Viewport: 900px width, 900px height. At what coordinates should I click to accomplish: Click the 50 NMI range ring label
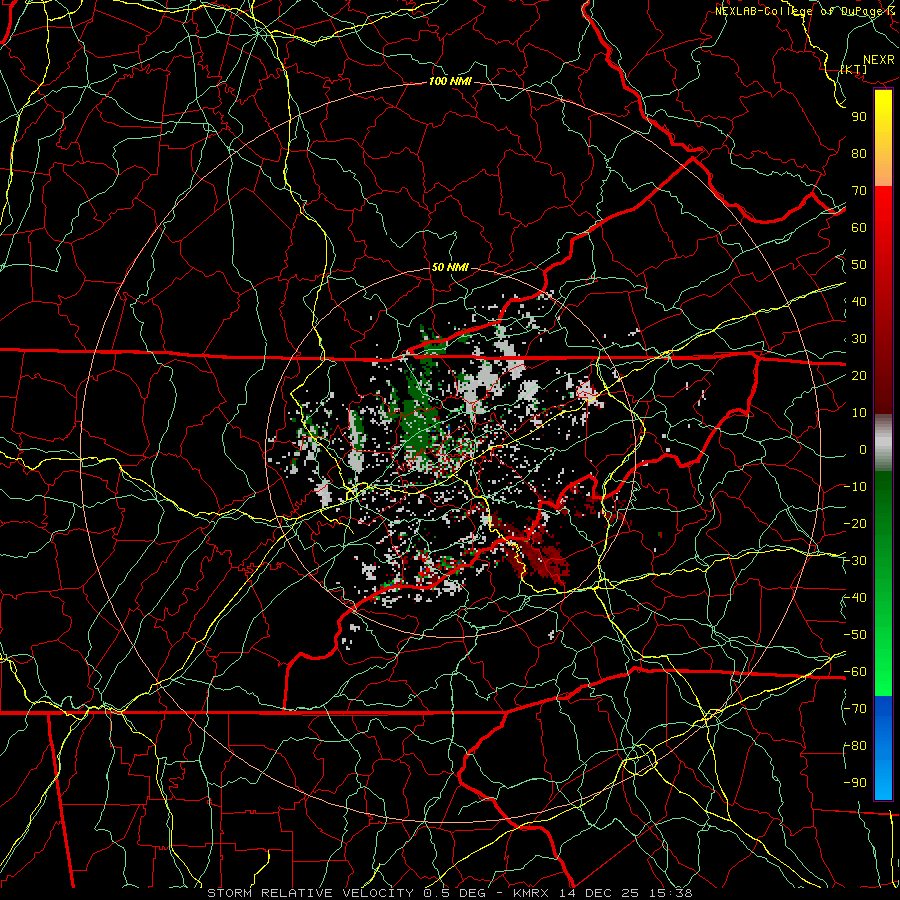click(x=450, y=267)
